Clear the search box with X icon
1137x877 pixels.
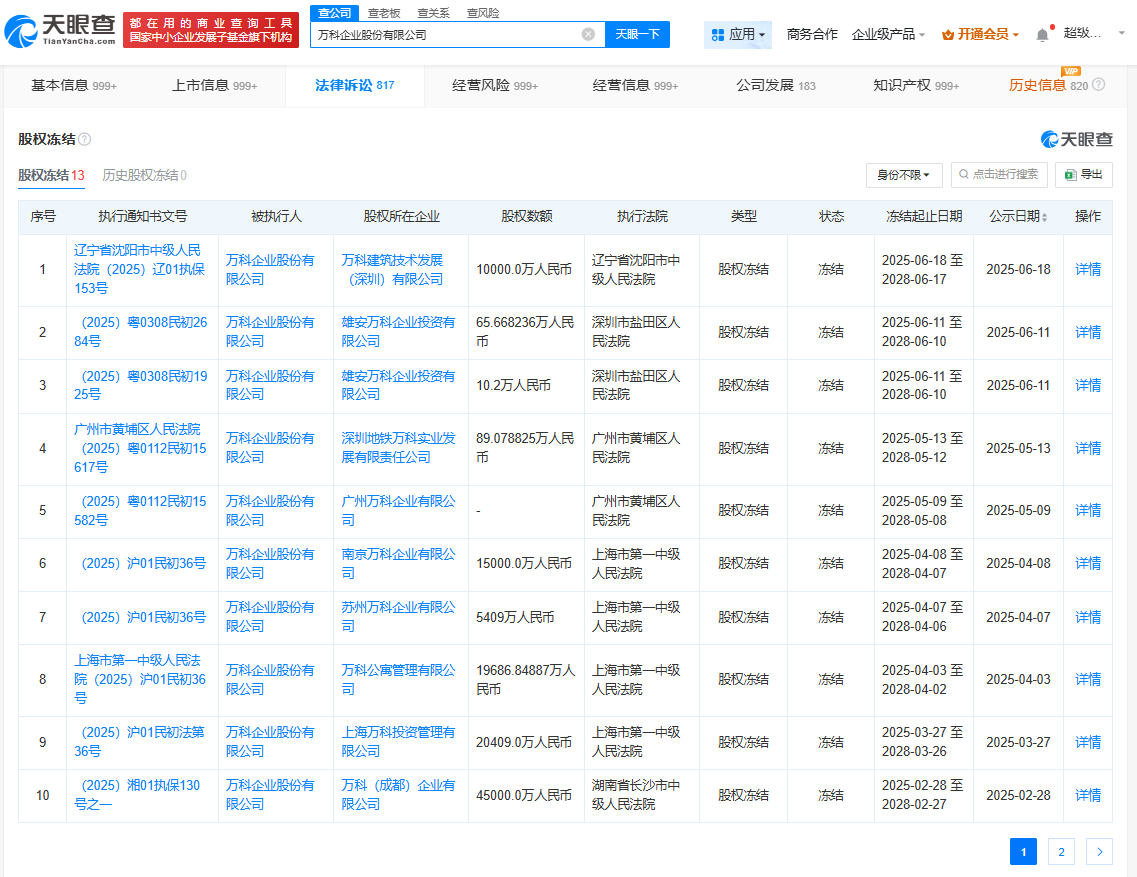coord(588,34)
